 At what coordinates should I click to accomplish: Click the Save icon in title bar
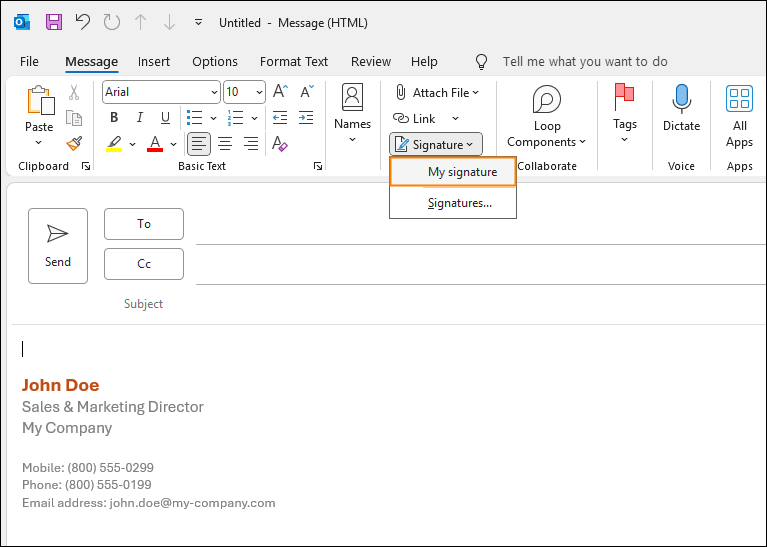pyautogui.click(x=54, y=23)
